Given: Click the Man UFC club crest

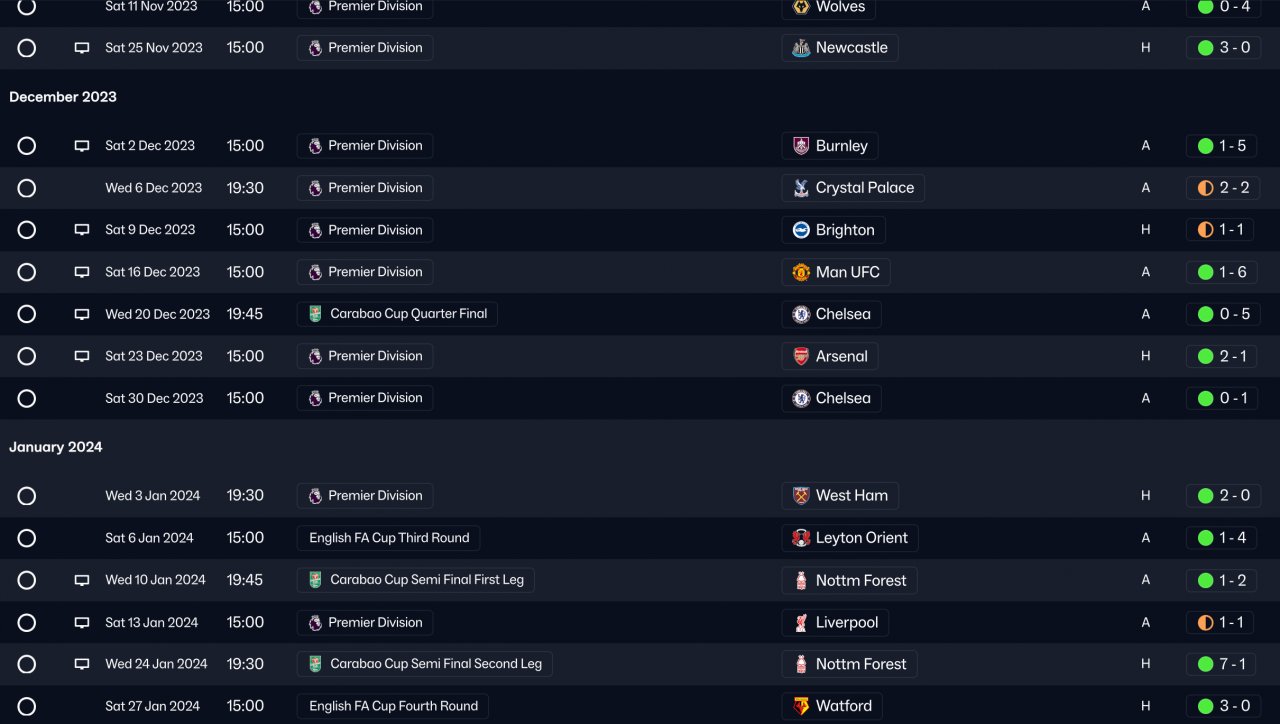Looking at the screenshot, I should [x=801, y=272].
